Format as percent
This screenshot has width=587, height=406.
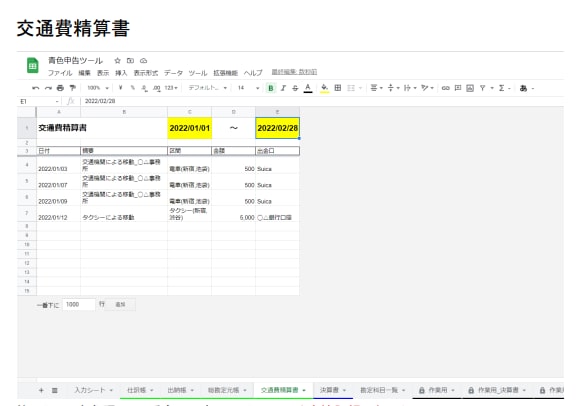[x=133, y=88]
